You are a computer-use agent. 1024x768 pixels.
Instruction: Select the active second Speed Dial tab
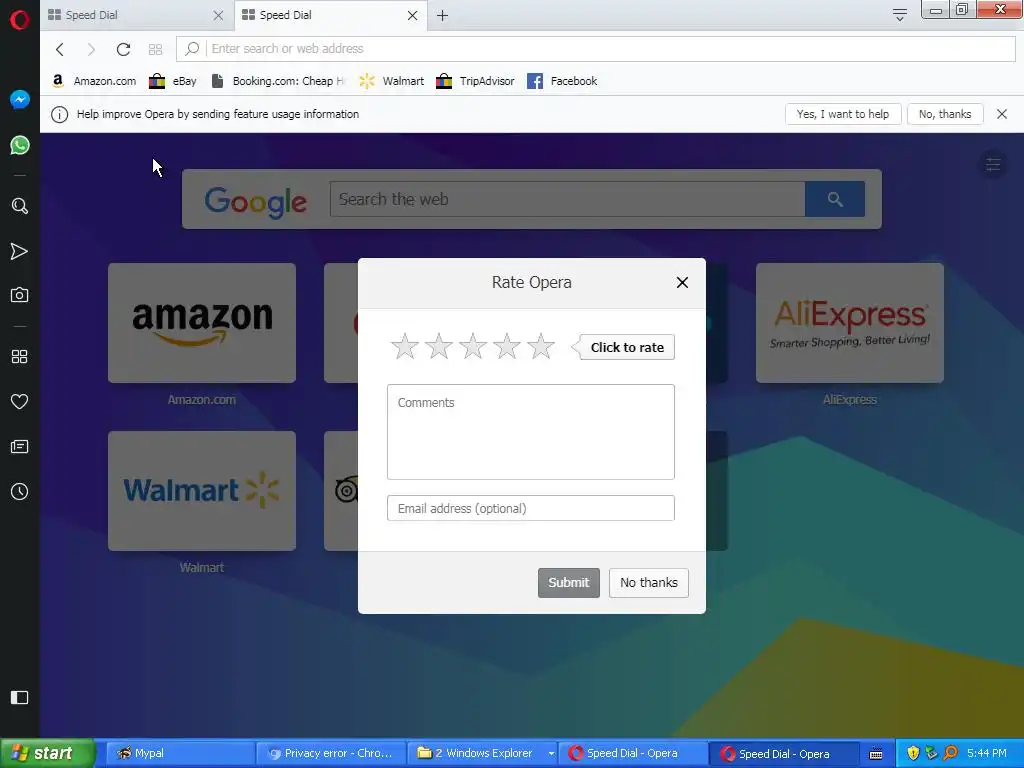point(330,15)
